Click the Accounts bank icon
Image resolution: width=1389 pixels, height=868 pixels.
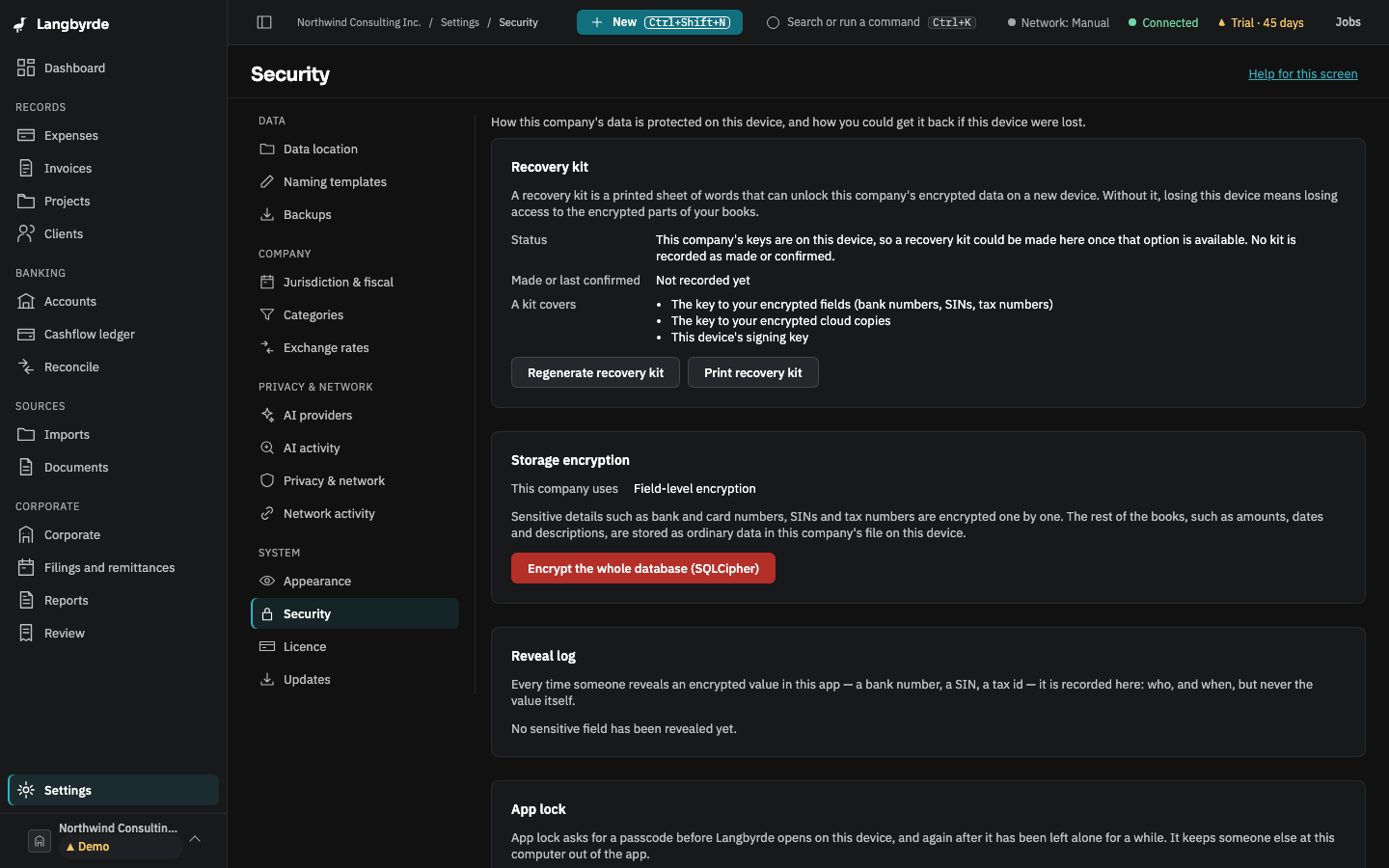click(26, 301)
